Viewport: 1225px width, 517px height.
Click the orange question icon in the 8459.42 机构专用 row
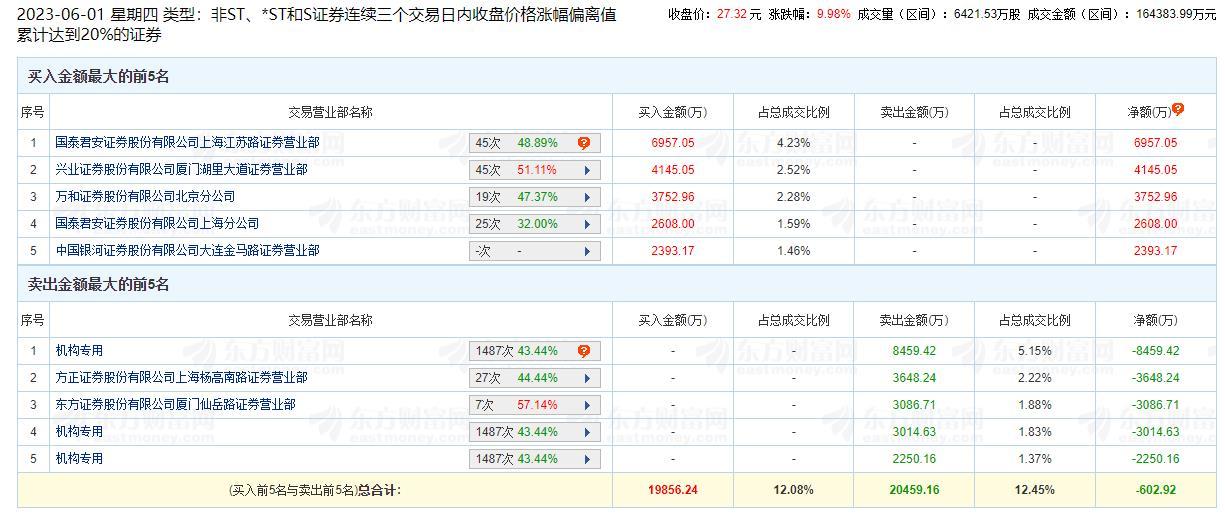pyautogui.click(x=584, y=351)
